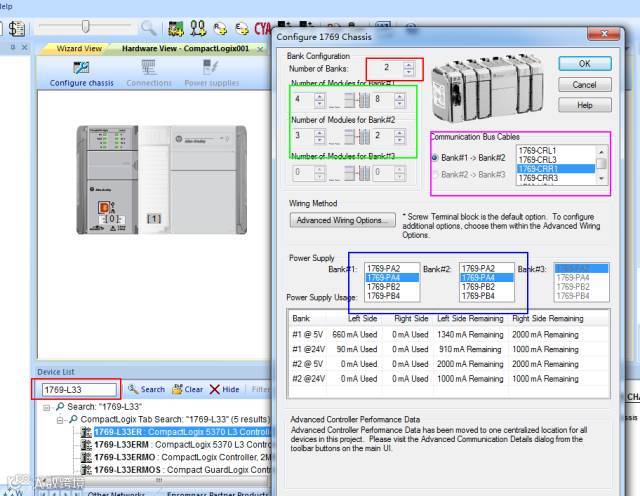Hide the Device List search results
Screen dimensions: 640x496
tap(224, 389)
